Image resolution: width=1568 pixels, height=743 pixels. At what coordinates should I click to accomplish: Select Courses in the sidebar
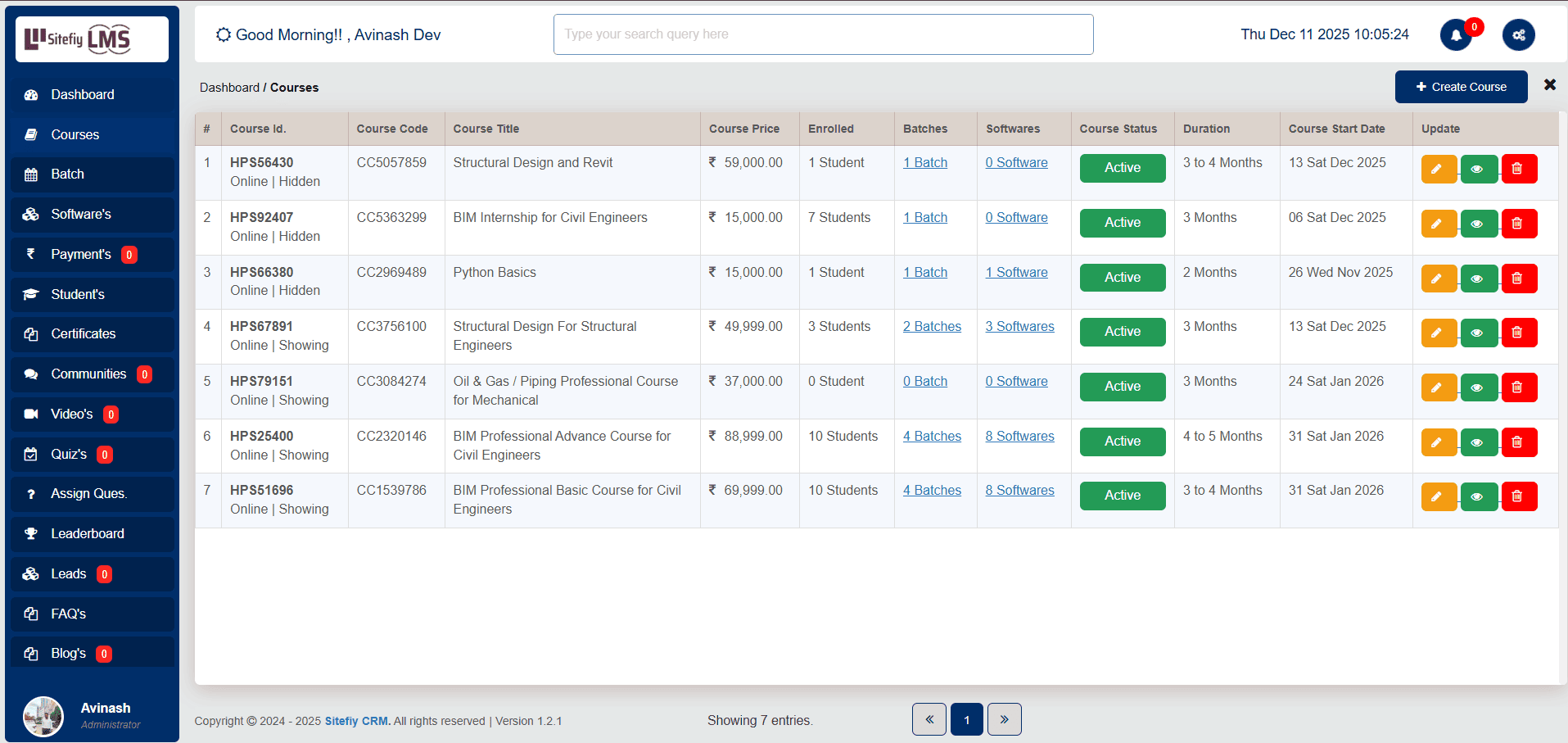tap(75, 134)
